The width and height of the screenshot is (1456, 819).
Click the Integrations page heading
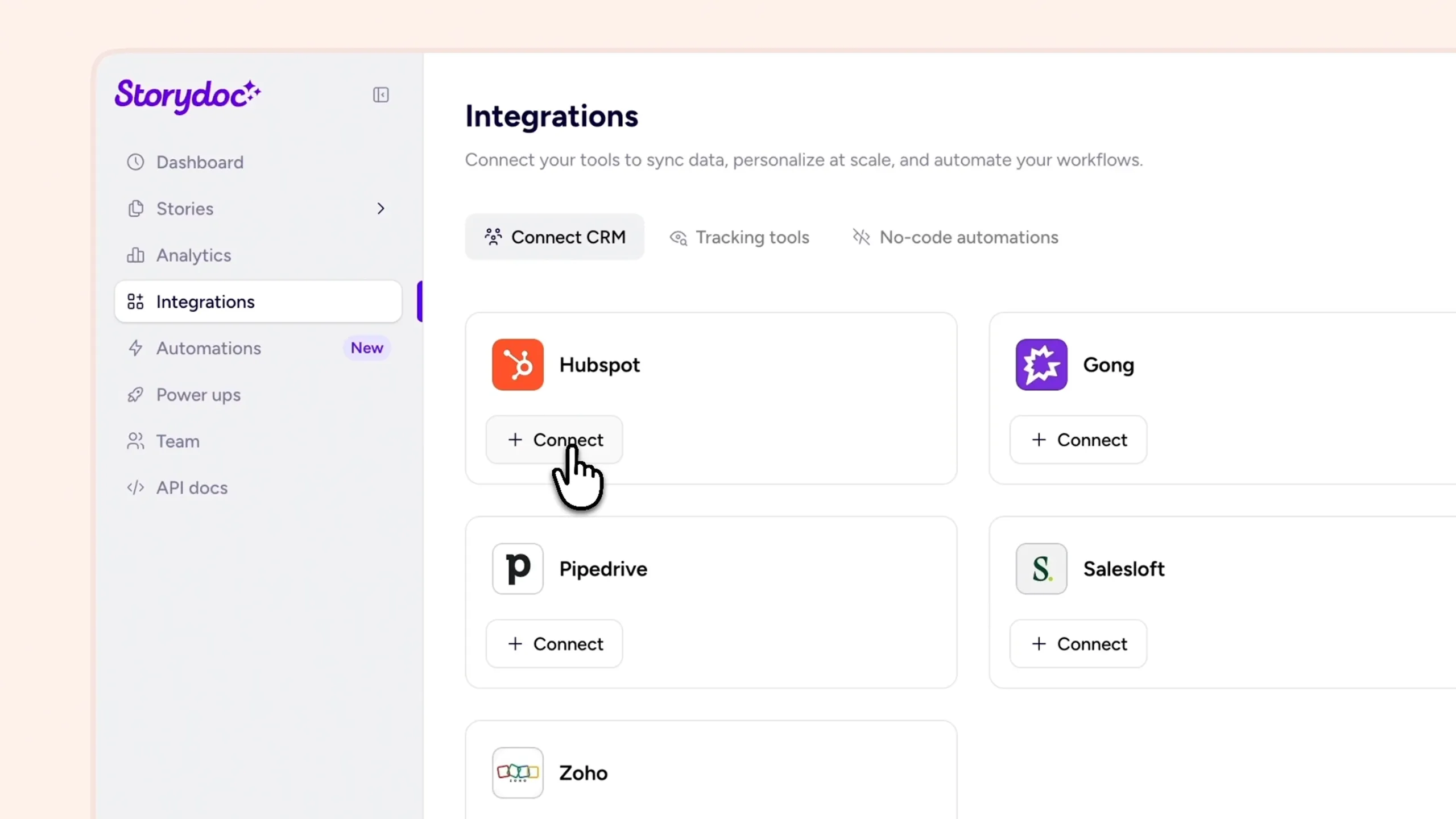[x=552, y=117]
